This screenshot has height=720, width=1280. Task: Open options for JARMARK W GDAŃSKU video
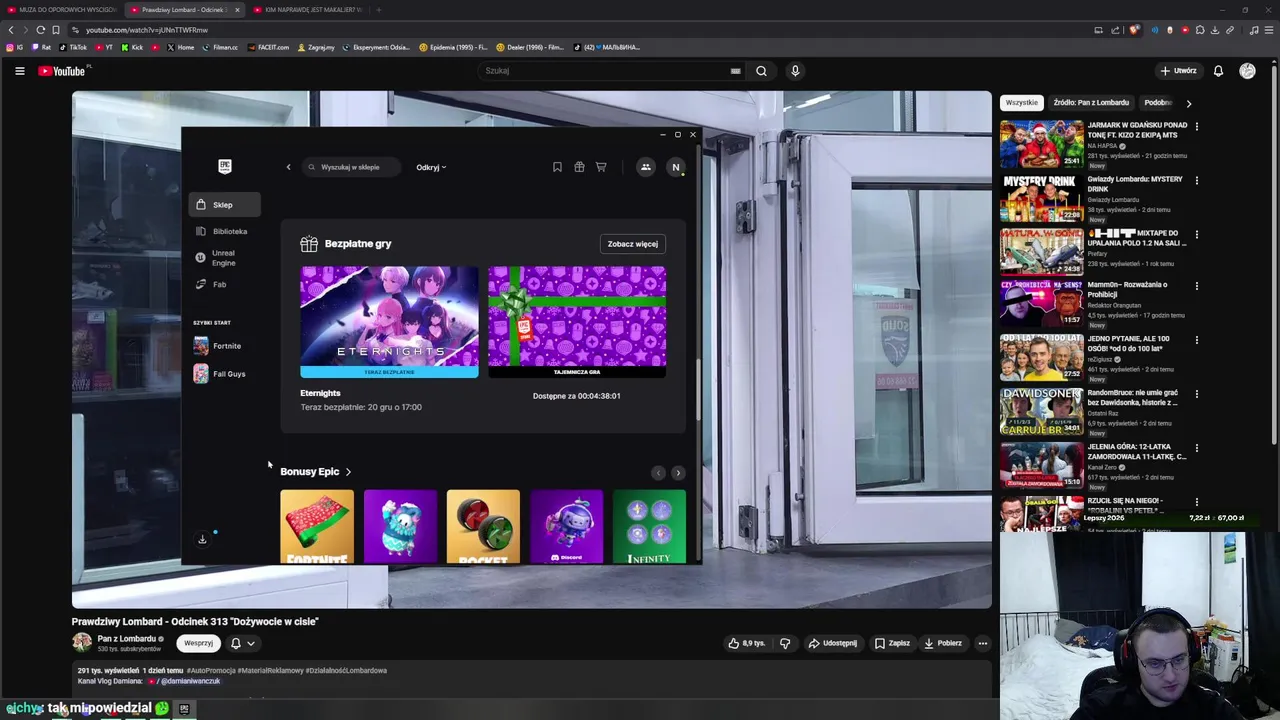coord(1196,126)
